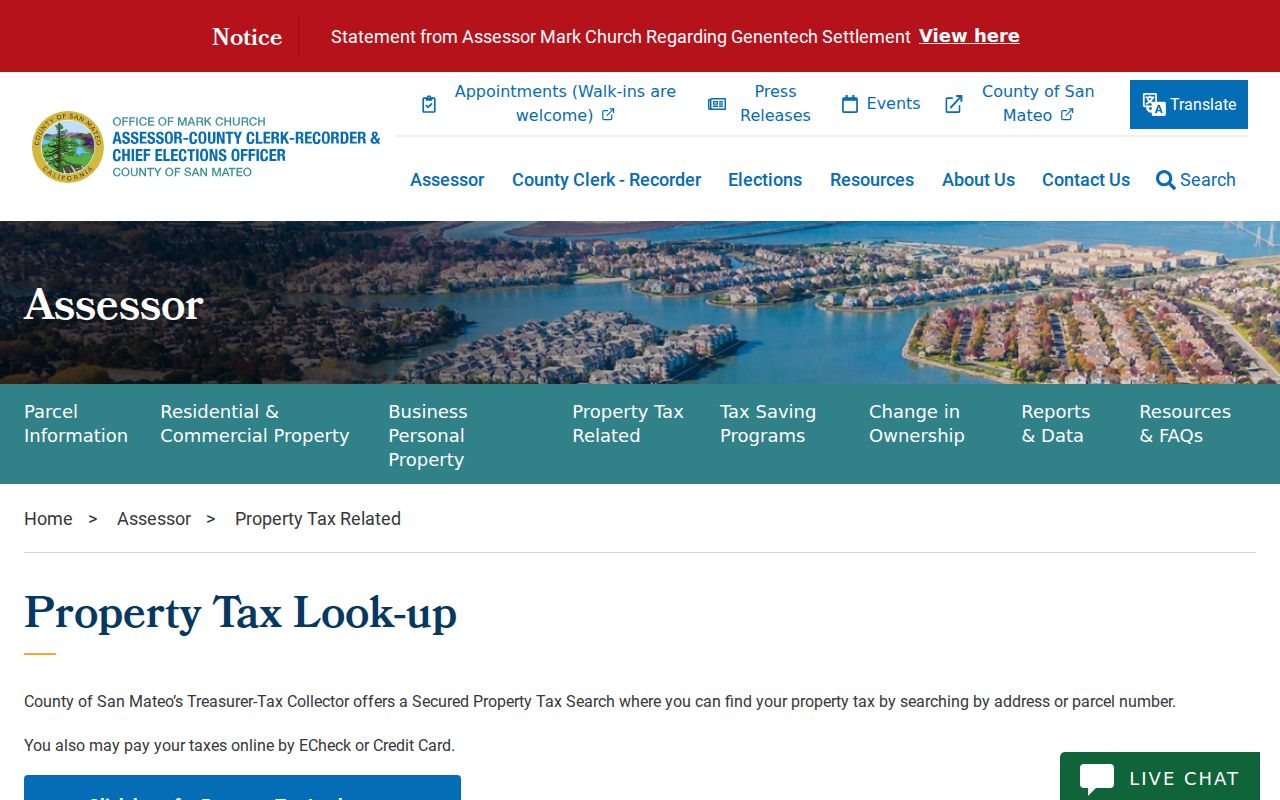Open the Elections menu
1280x800 pixels.
pos(765,180)
